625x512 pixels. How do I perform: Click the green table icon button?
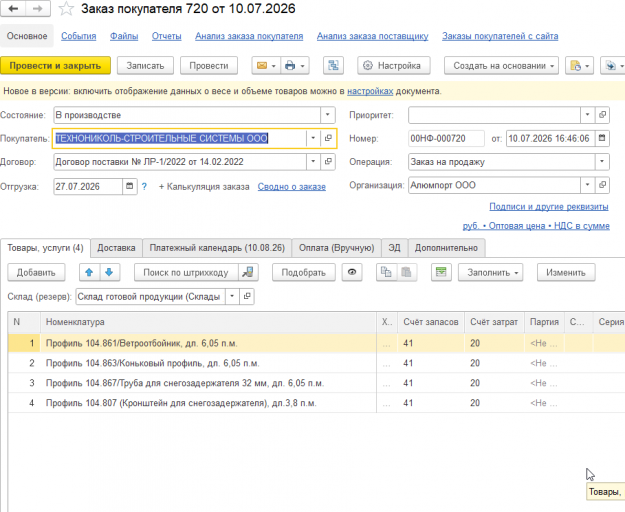point(441,273)
